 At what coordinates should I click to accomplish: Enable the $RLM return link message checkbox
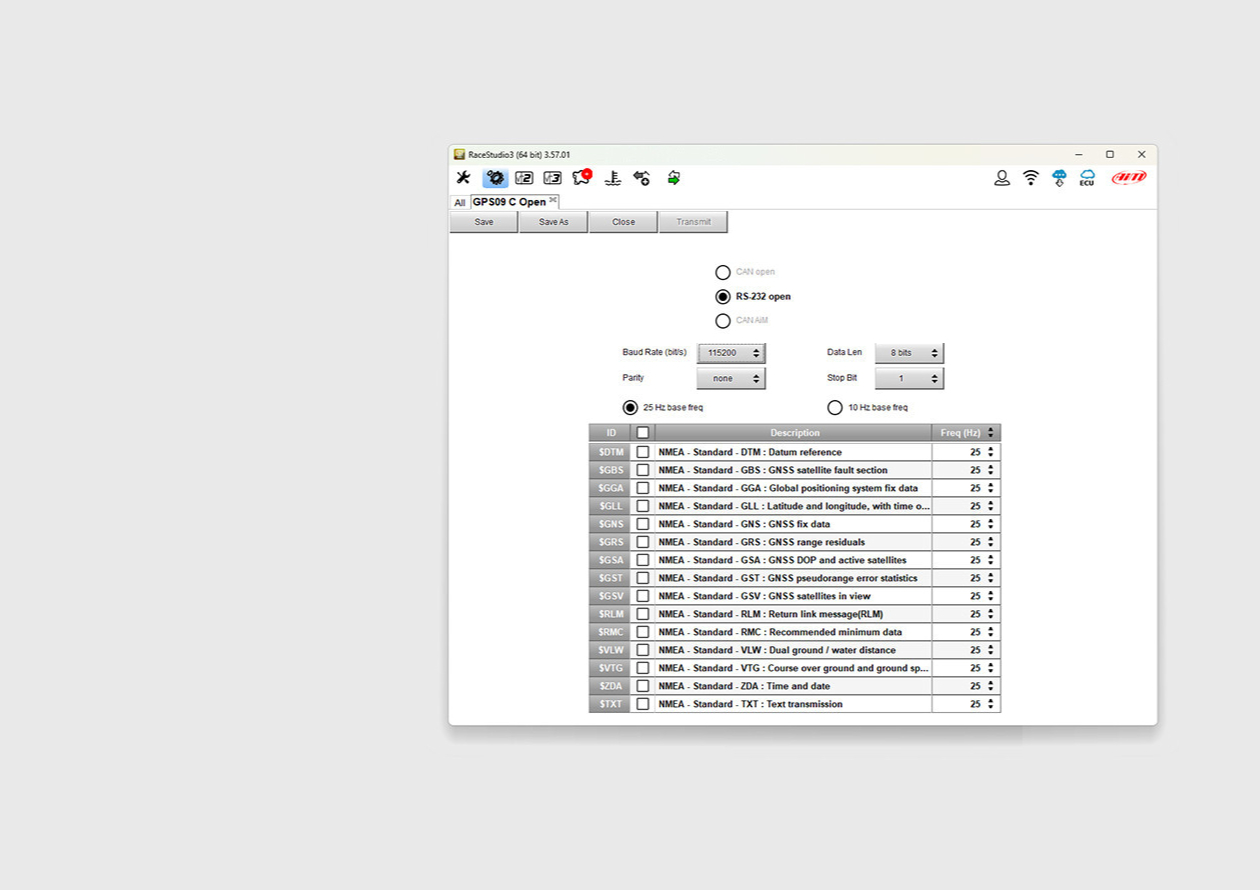[x=643, y=614]
